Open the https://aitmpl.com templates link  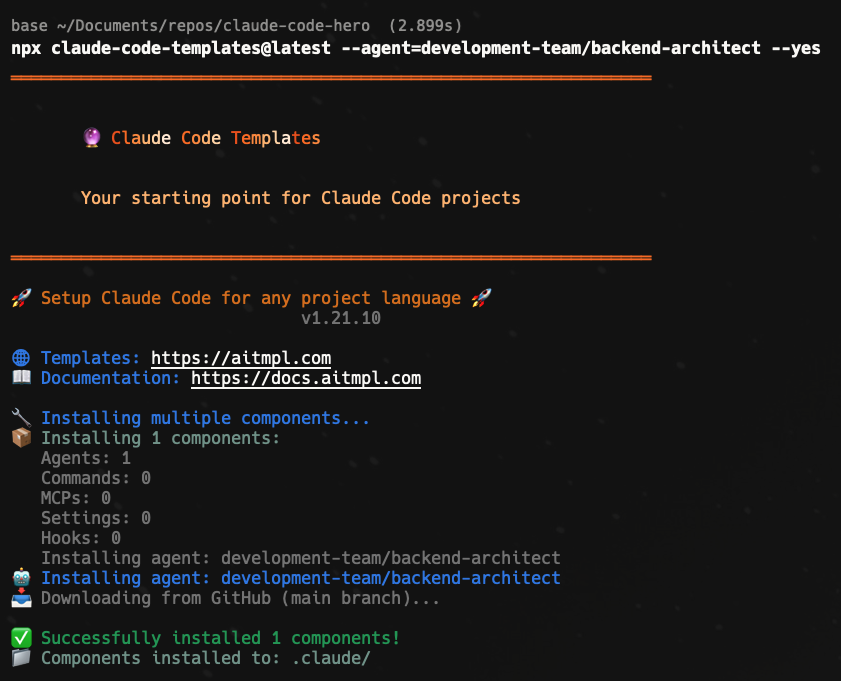[241, 358]
